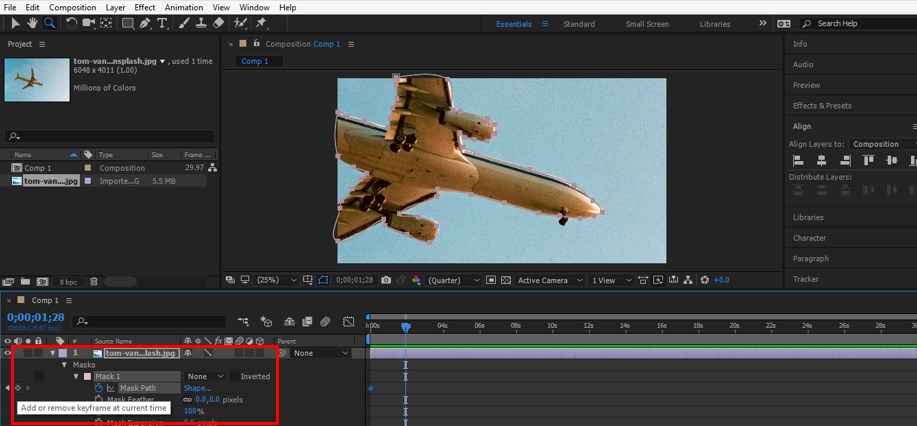Select the Hand tool
Screen dimensions: 917x426
pos(32,23)
